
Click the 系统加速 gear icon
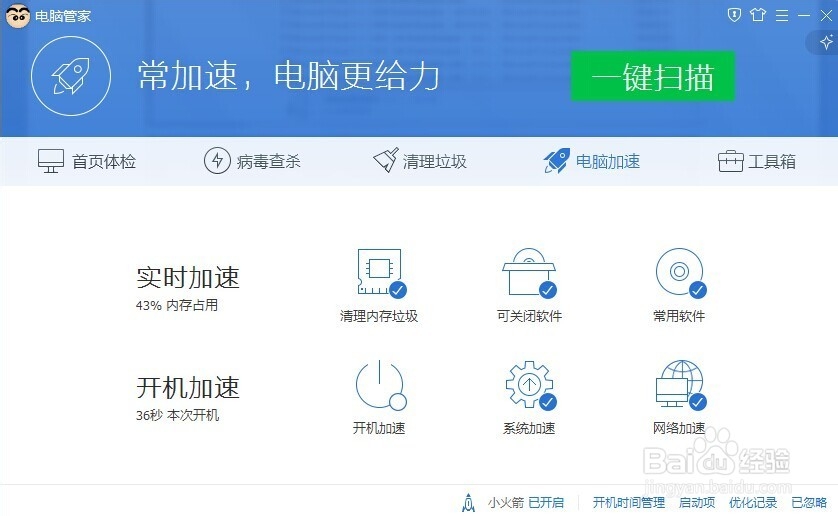pyautogui.click(x=529, y=384)
